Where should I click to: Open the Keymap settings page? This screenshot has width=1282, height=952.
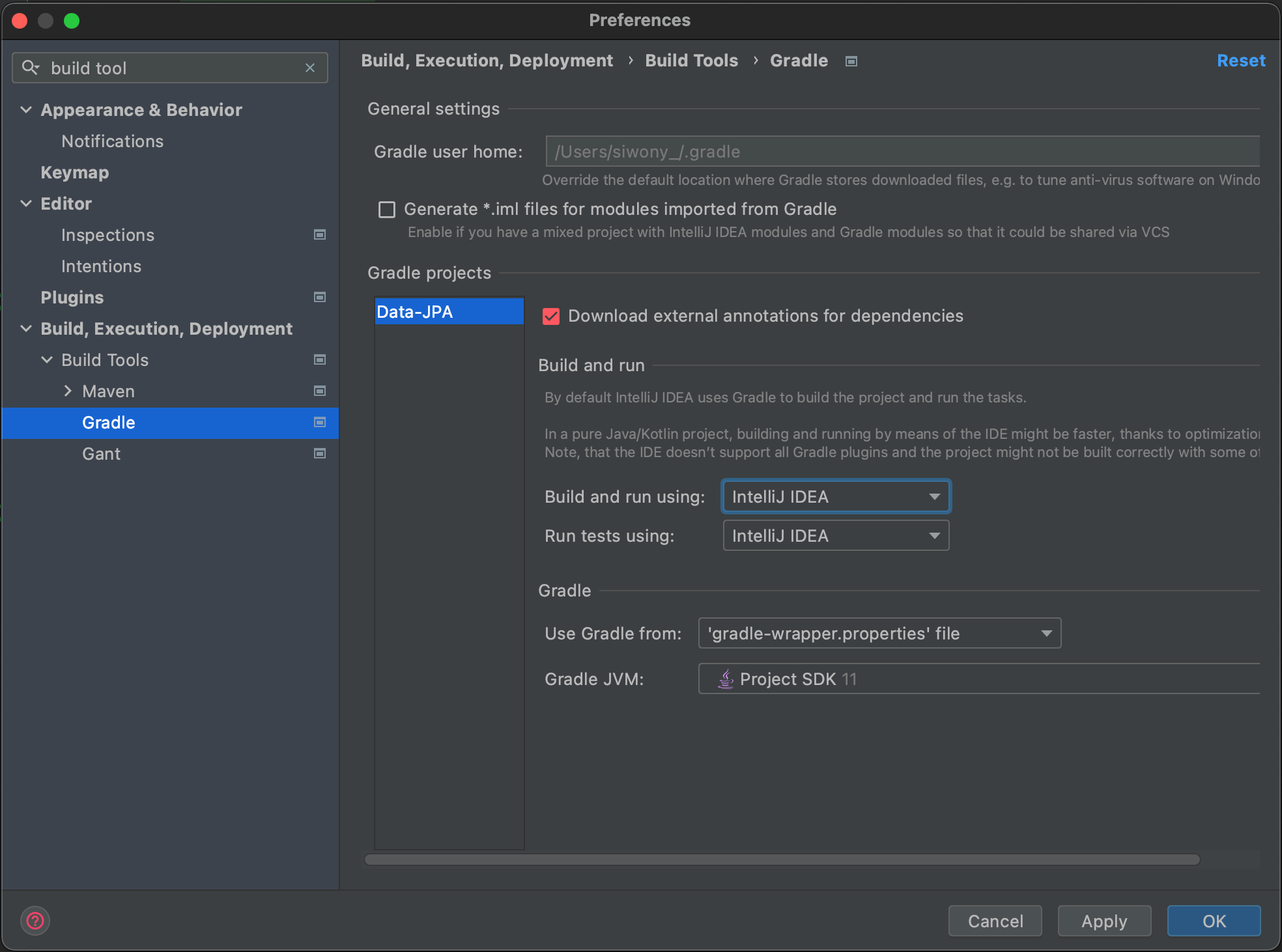tap(75, 173)
